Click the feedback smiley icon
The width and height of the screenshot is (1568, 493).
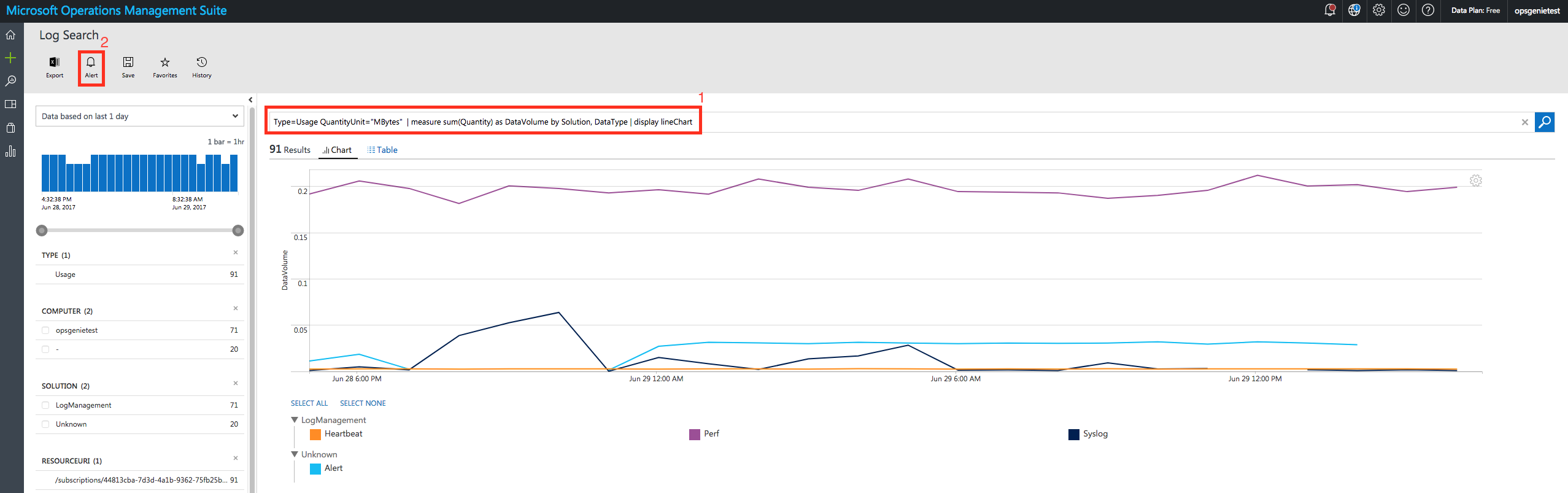(x=1404, y=10)
